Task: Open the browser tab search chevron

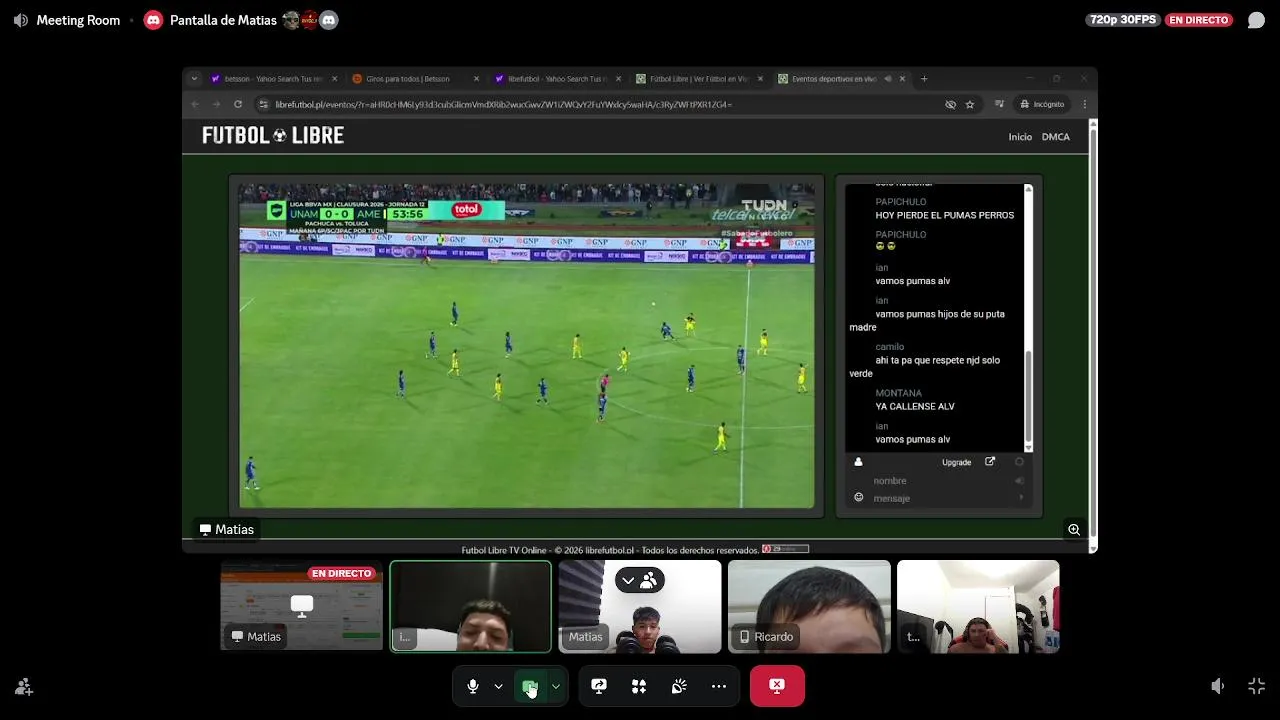Action: [x=194, y=79]
